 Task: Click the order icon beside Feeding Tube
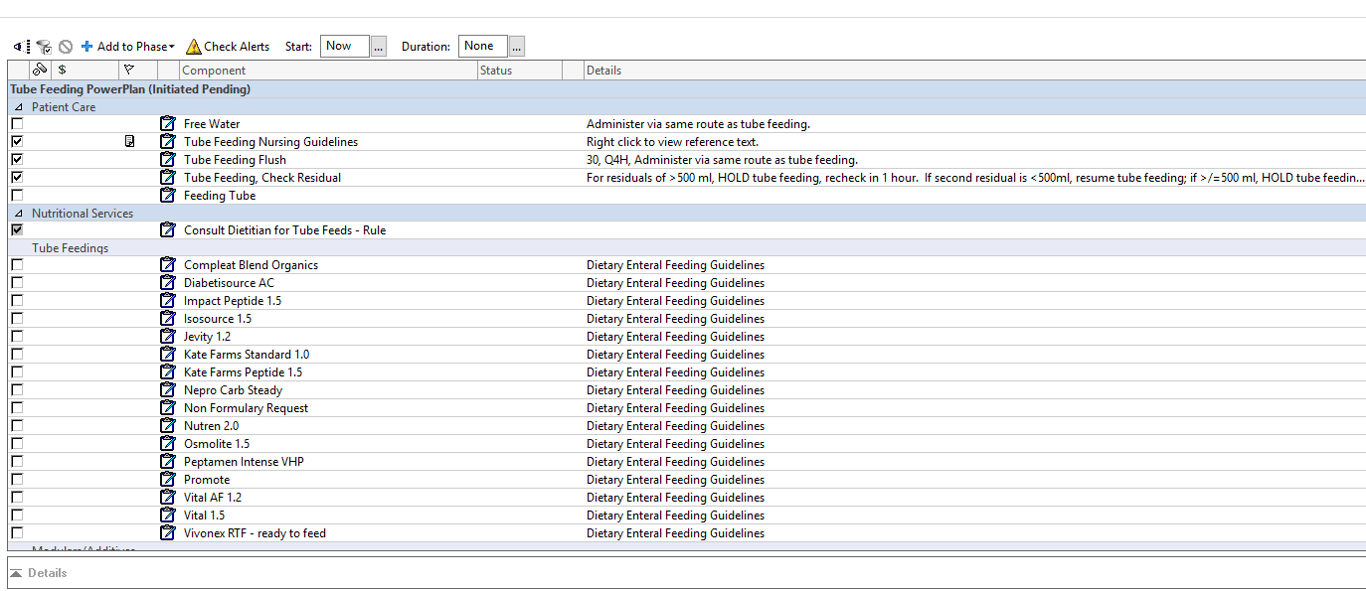pos(168,196)
